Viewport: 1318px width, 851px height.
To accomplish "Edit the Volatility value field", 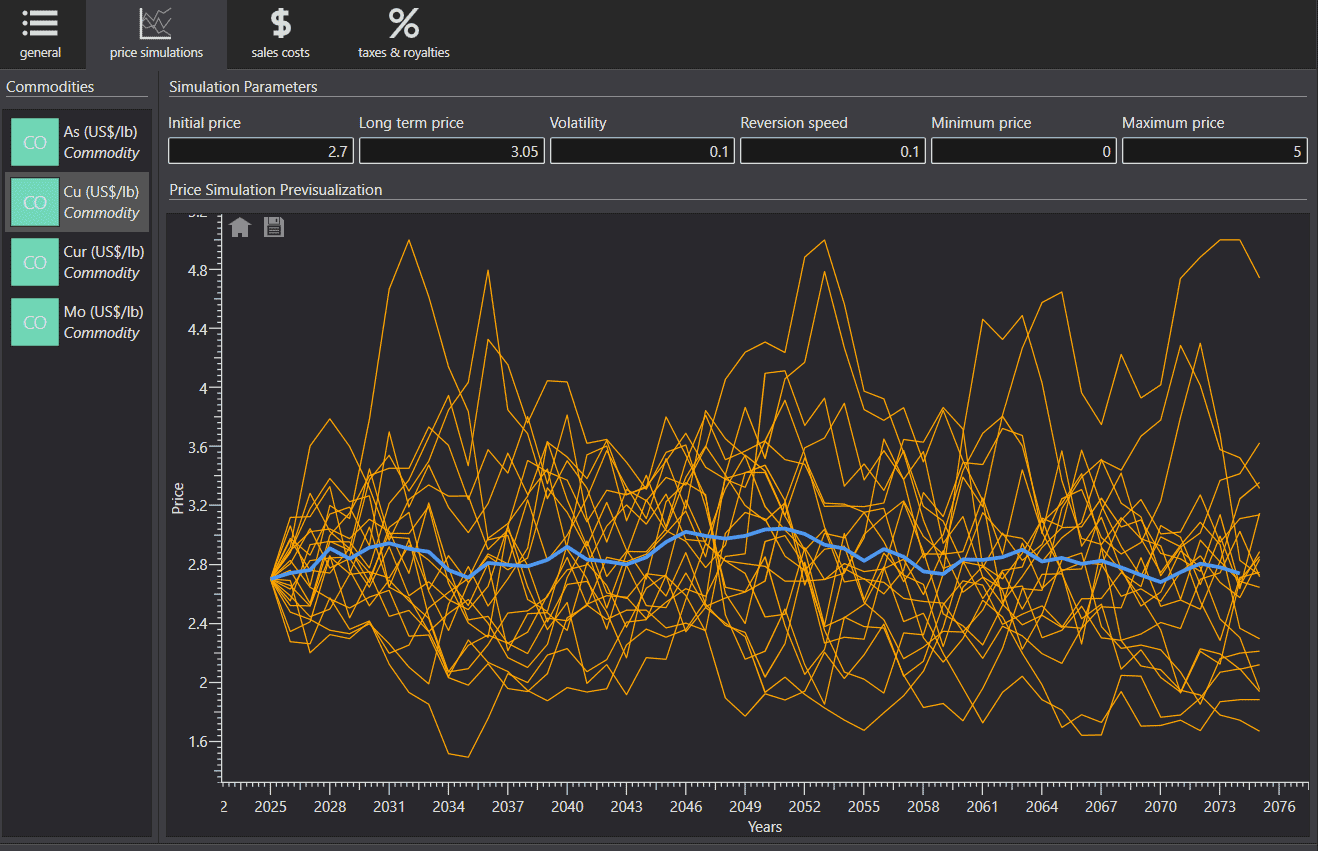I will pyautogui.click(x=642, y=151).
